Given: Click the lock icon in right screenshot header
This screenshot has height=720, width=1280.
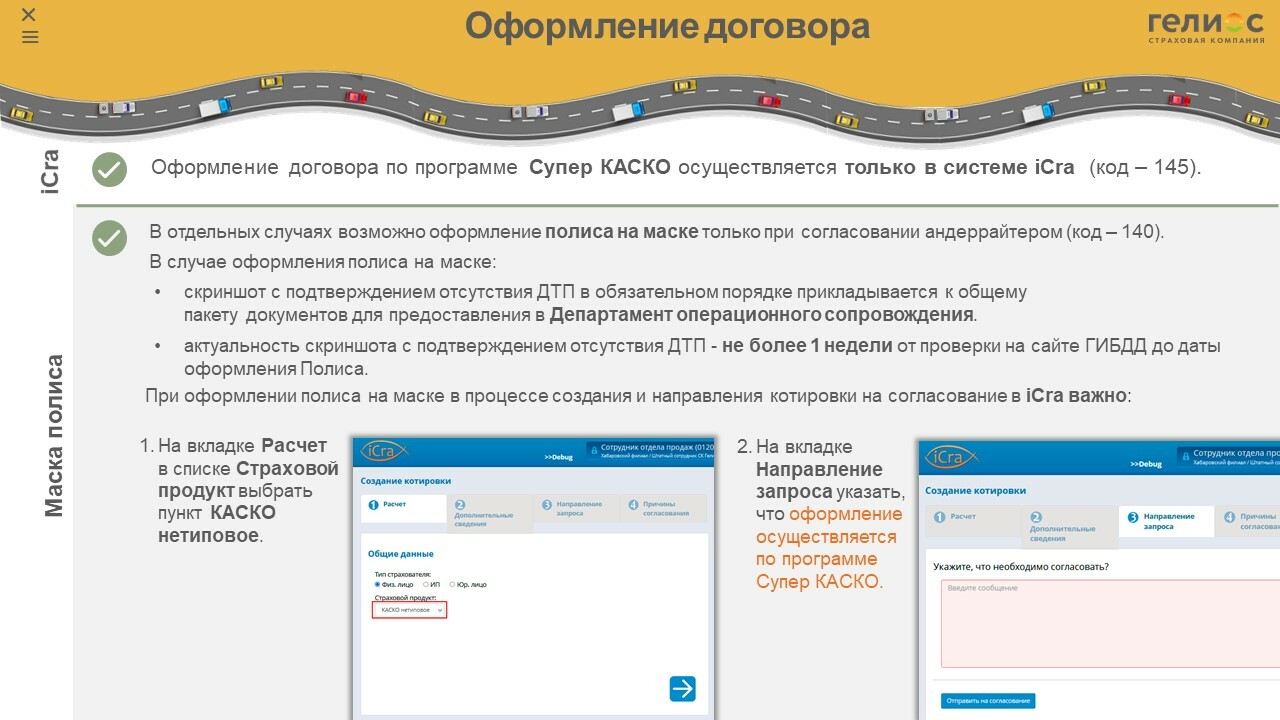Looking at the screenshot, I should coord(1184,455).
